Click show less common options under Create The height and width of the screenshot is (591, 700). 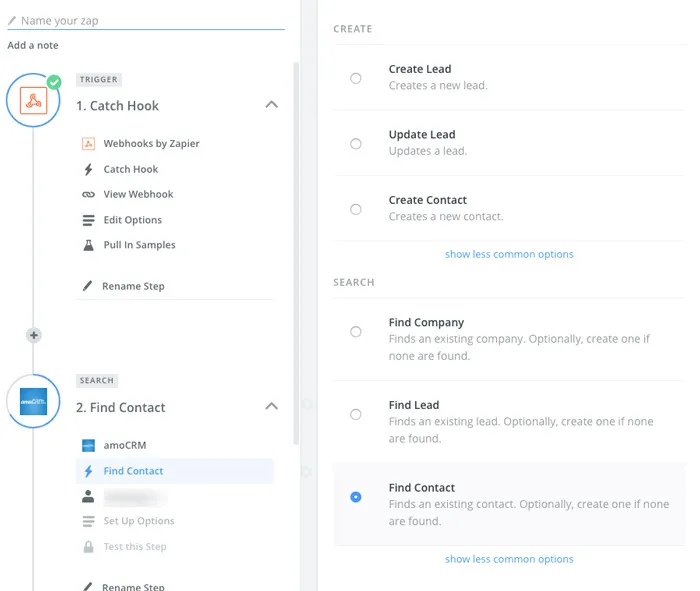tap(509, 254)
